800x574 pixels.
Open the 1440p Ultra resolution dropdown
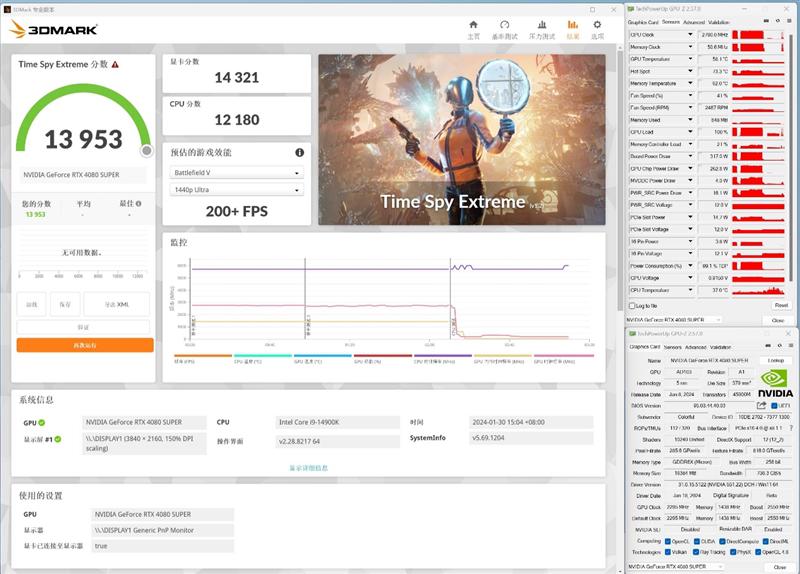(x=236, y=189)
